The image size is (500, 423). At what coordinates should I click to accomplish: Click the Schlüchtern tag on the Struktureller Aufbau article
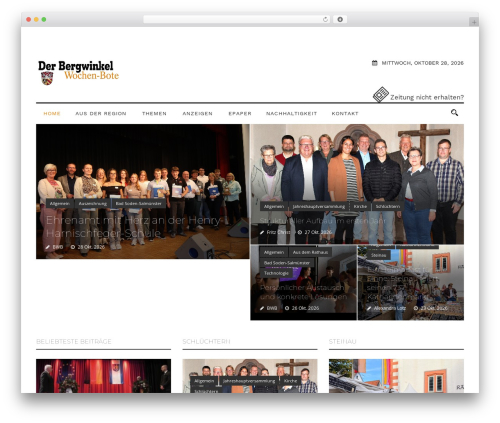tap(388, 207)
